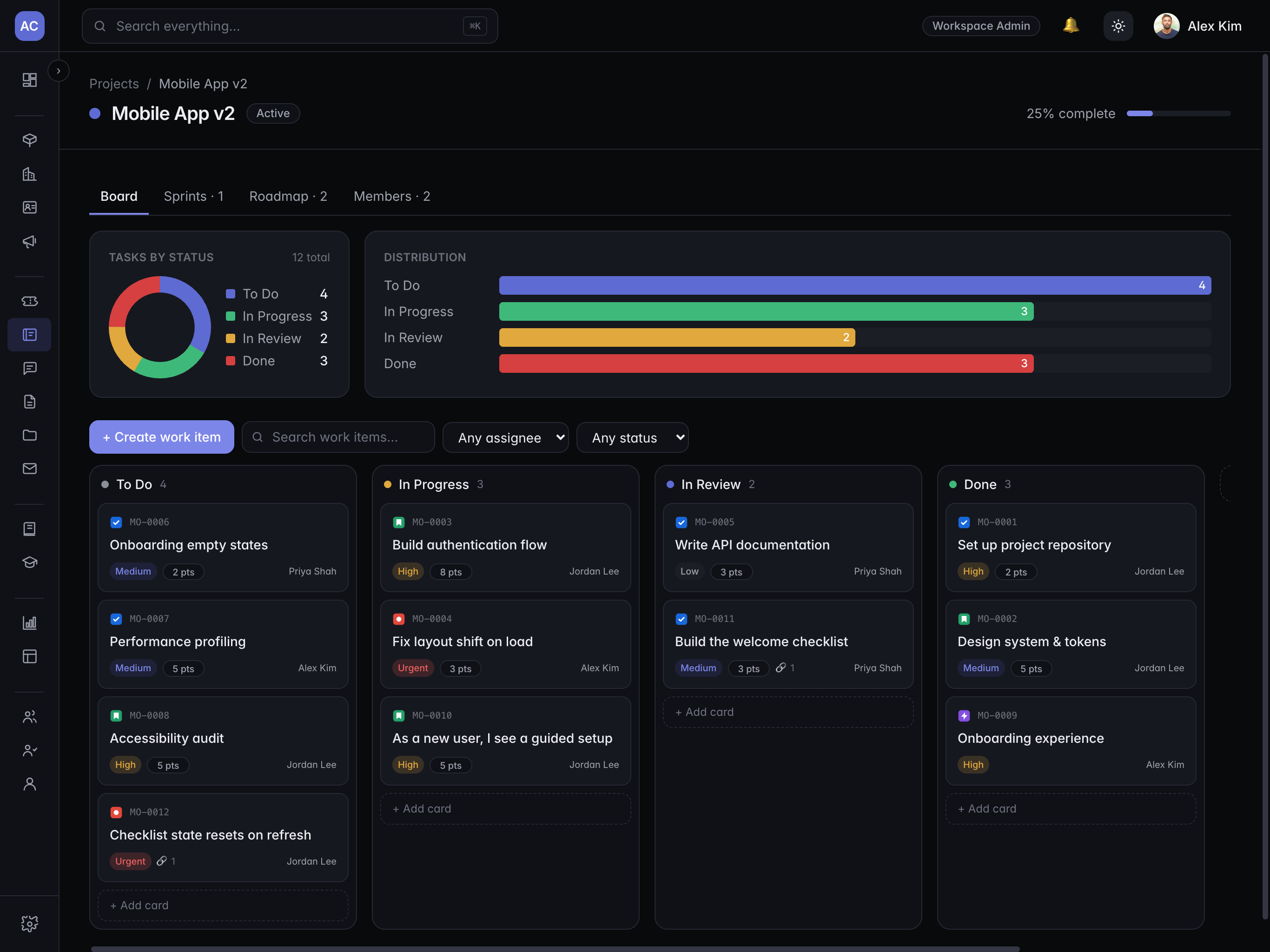Open the chat messages sidebar icon

click(x=29, y=368)
